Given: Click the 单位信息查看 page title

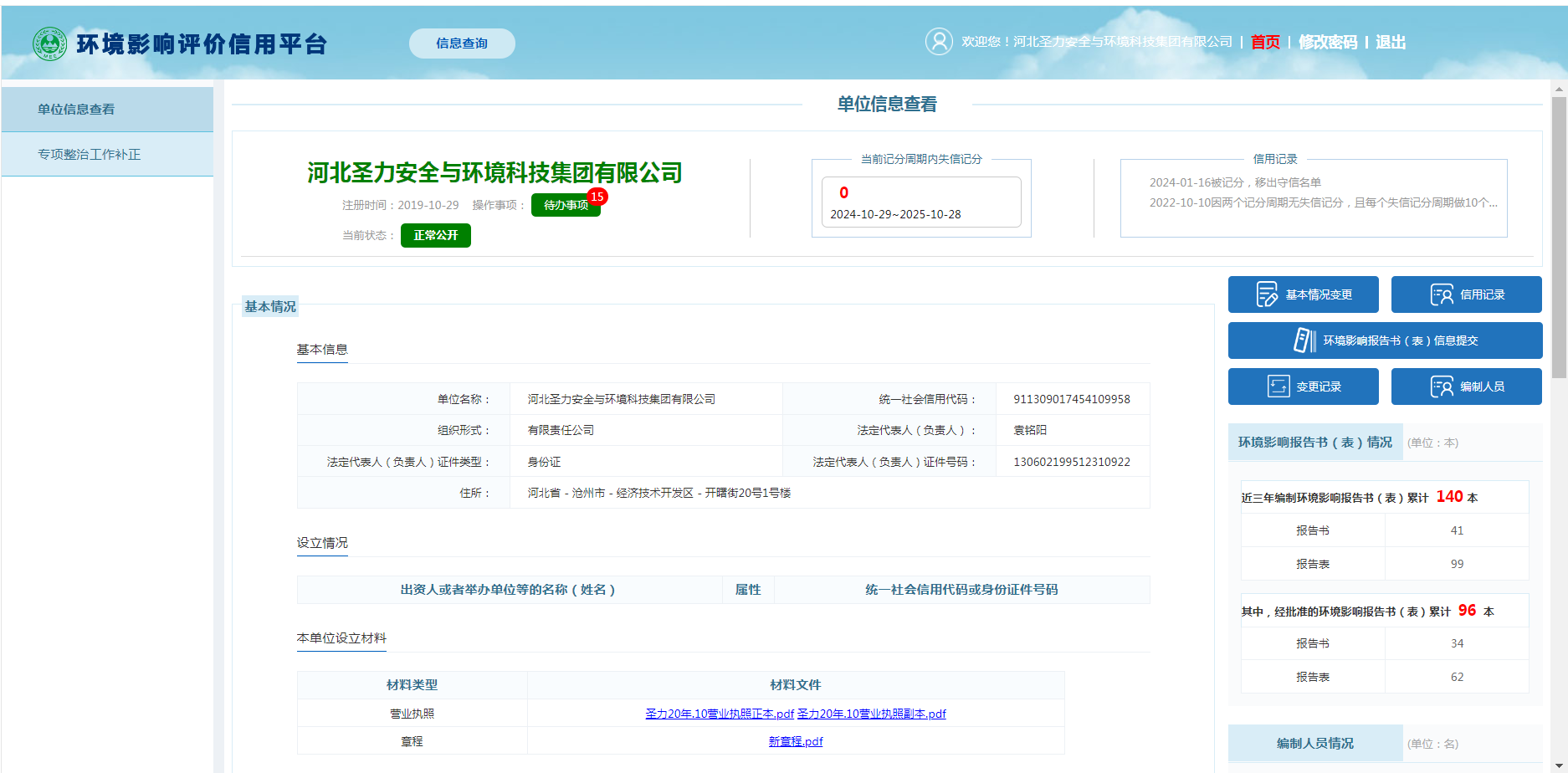Looking at the screenshot, I should click(x=887, y=104).
